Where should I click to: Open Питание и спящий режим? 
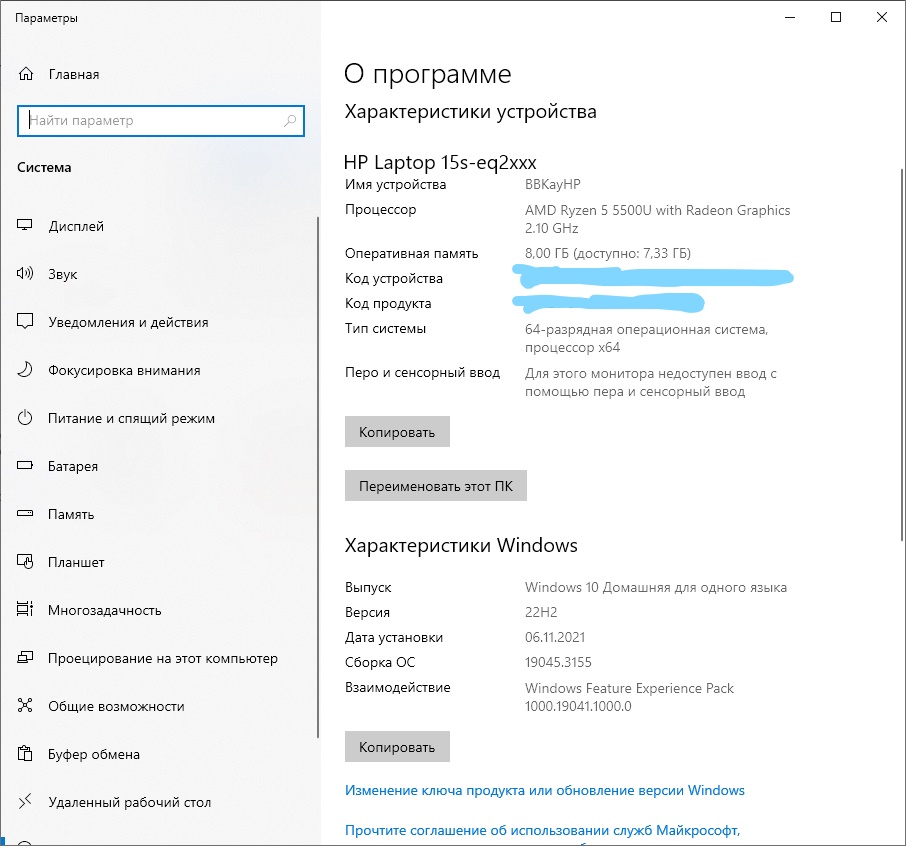pyautogui.click(x=131, y=418)
